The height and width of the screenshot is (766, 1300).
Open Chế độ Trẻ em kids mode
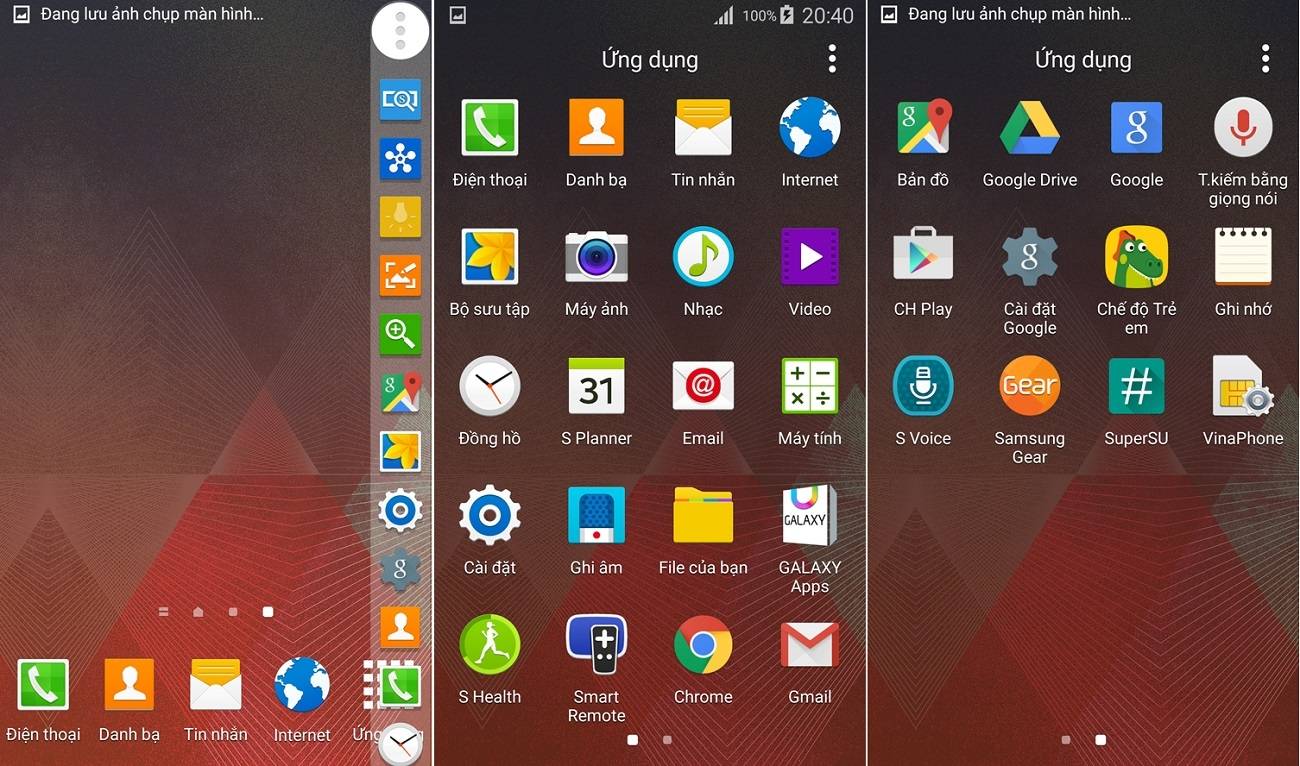point(1136,258)
